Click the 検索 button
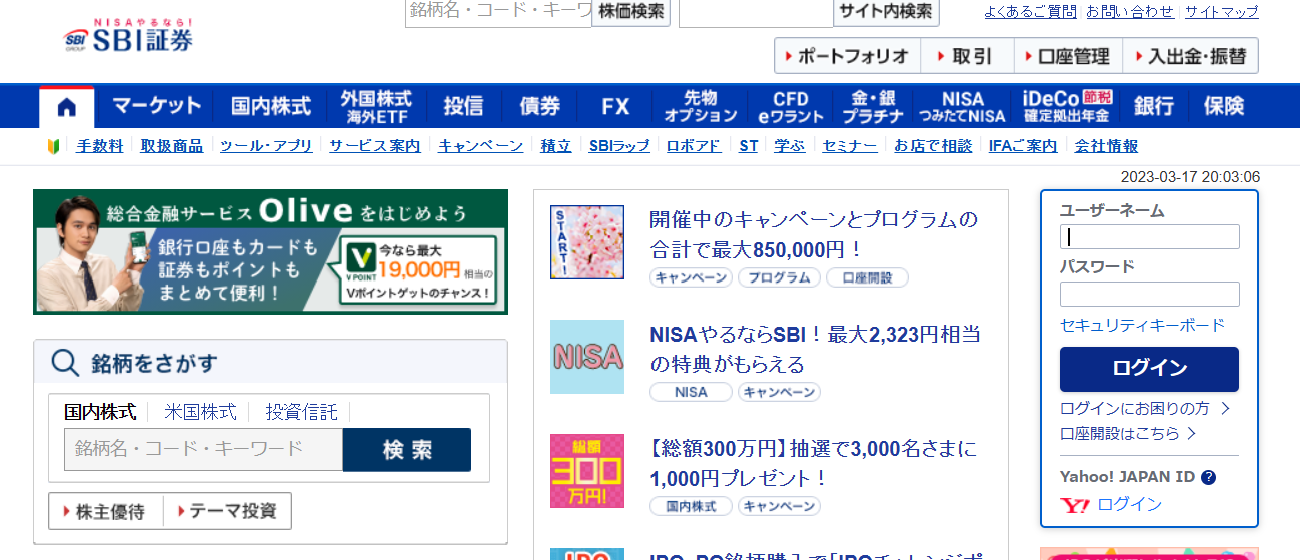Screen dimensions: 1300x560 click(x=407, y=450)
